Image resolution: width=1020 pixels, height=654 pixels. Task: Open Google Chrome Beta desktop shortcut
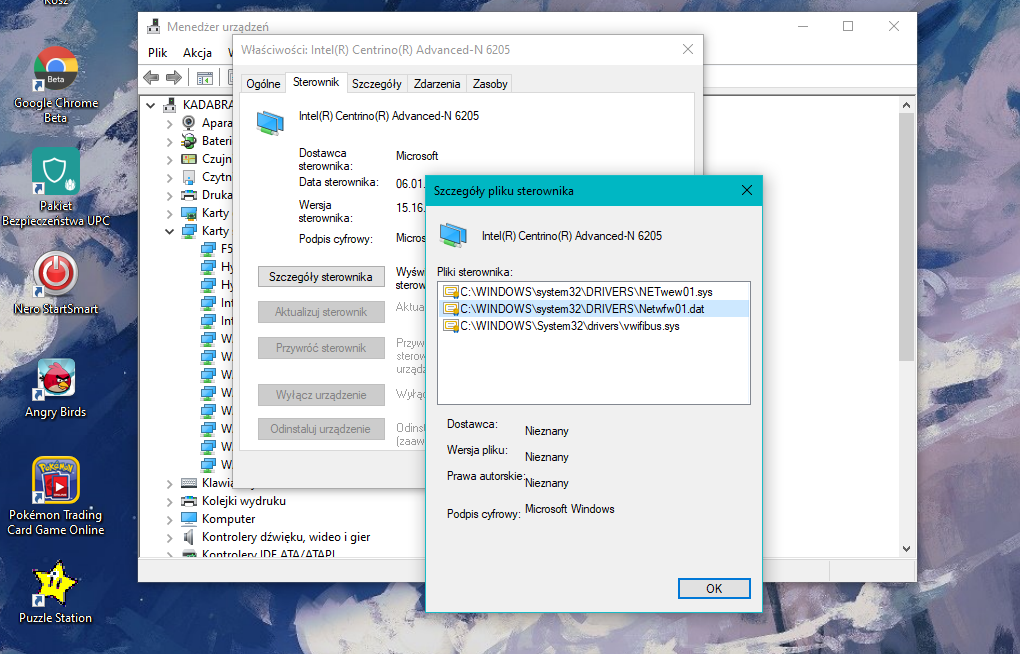coord(56,85)
